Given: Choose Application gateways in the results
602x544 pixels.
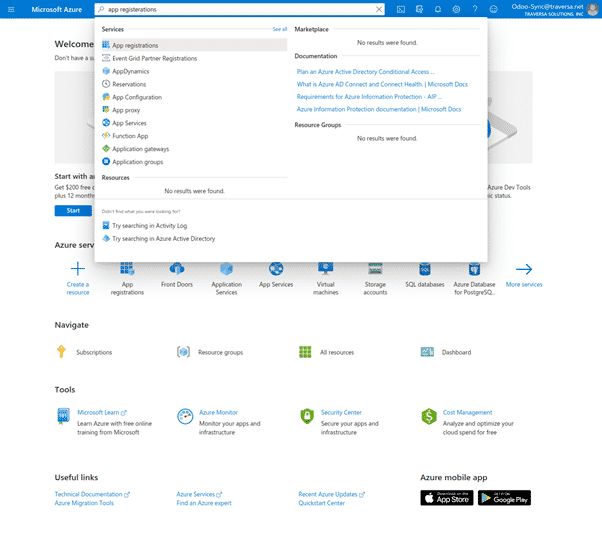Looking at the screenshot, I should 140,149.
